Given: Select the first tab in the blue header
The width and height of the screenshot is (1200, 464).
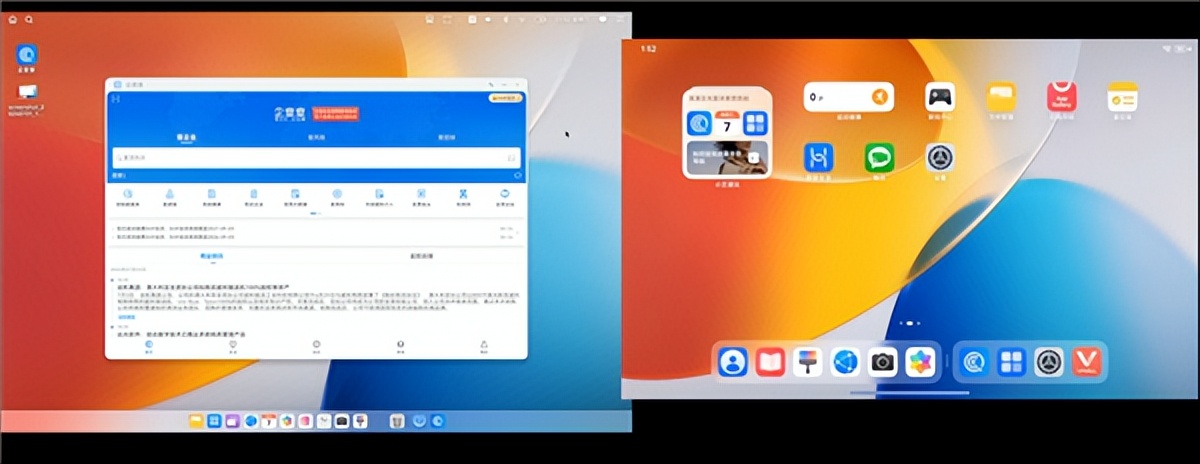Looking at the screenshot, I should coord(186,137).
